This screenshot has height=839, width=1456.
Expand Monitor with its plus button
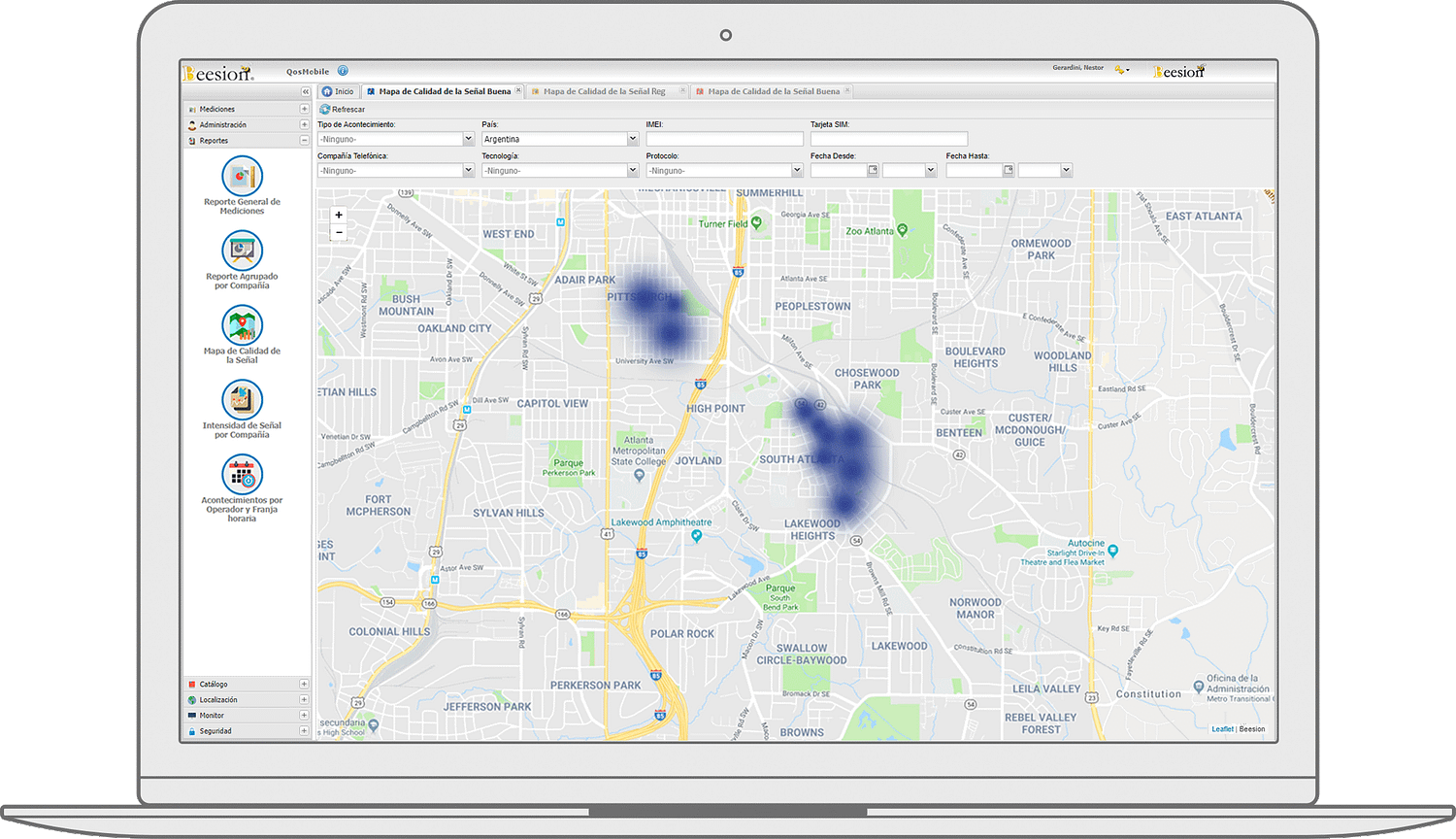click(x=304, y=716)
